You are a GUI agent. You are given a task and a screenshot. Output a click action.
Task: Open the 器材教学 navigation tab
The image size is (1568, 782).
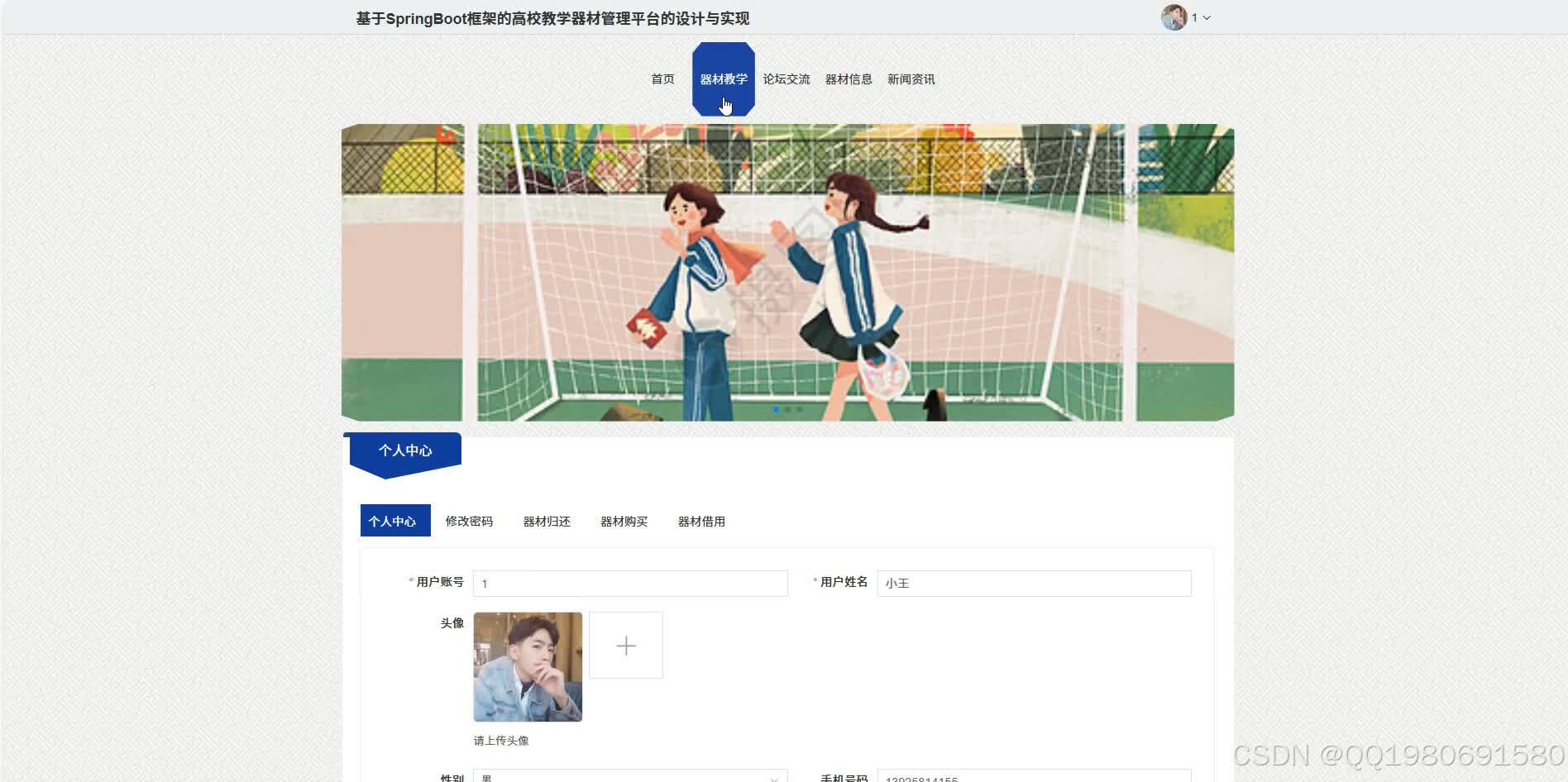coord(723,79)
